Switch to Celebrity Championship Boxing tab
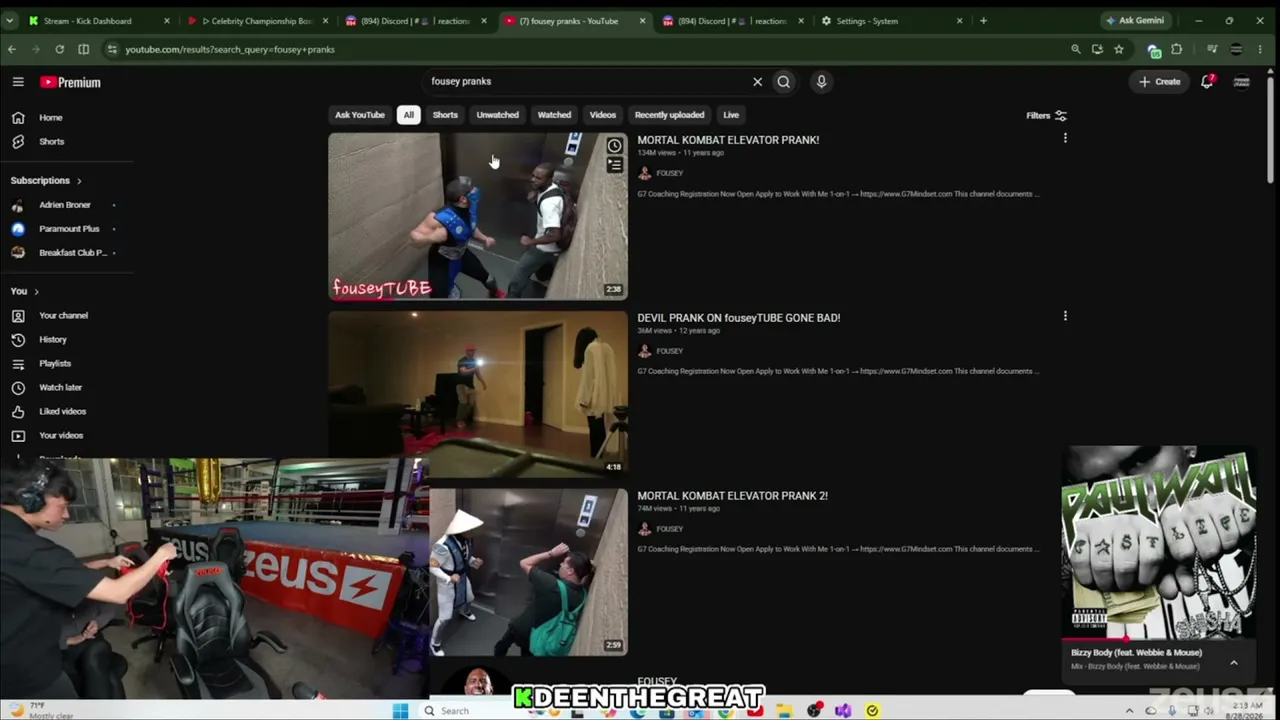Screen dimensions: 1280x720 click(257, 21)
